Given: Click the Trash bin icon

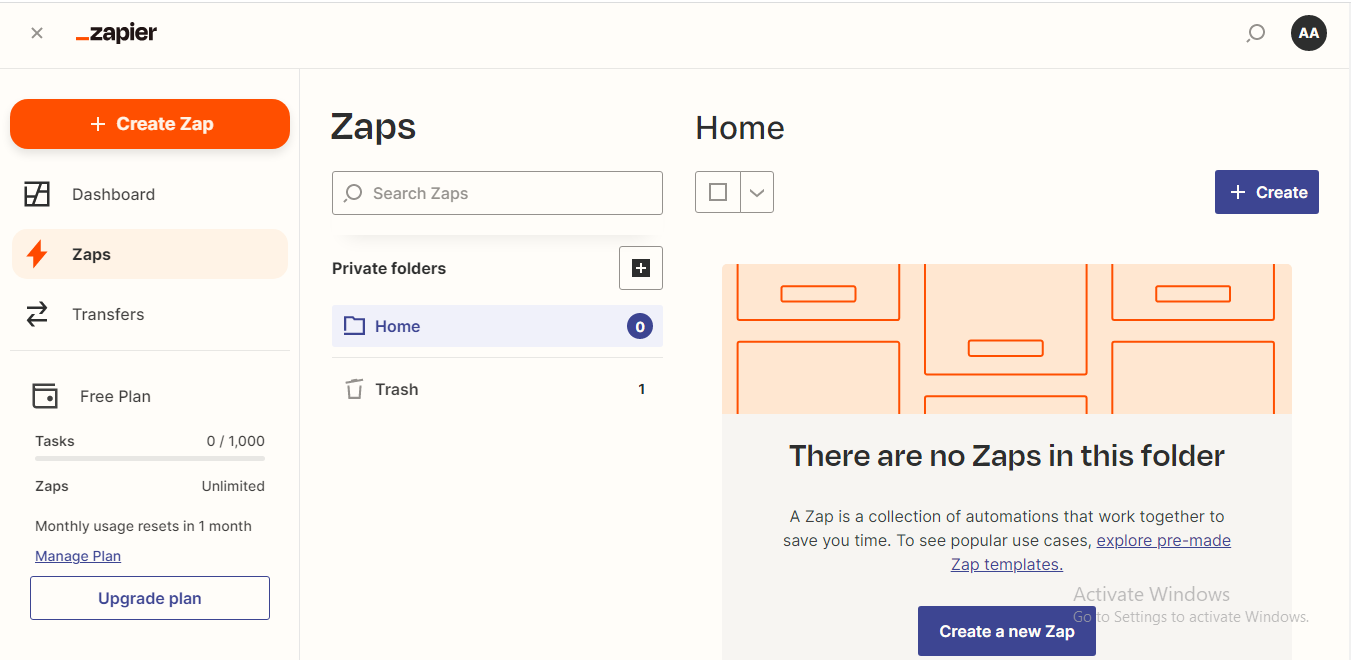Looking at the screenshot, I should [354, 389].
